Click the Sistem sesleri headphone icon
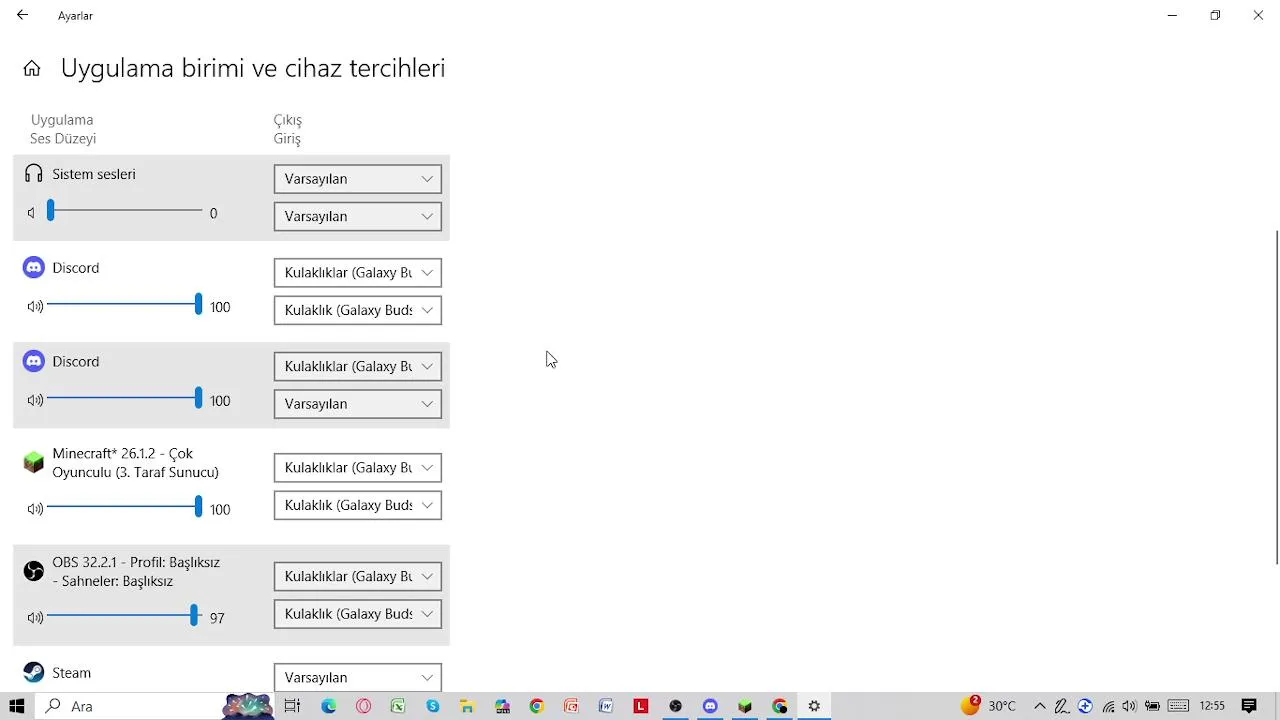Image resolution: width=1280 pixels, height=720 pixels. click(34, 174)
